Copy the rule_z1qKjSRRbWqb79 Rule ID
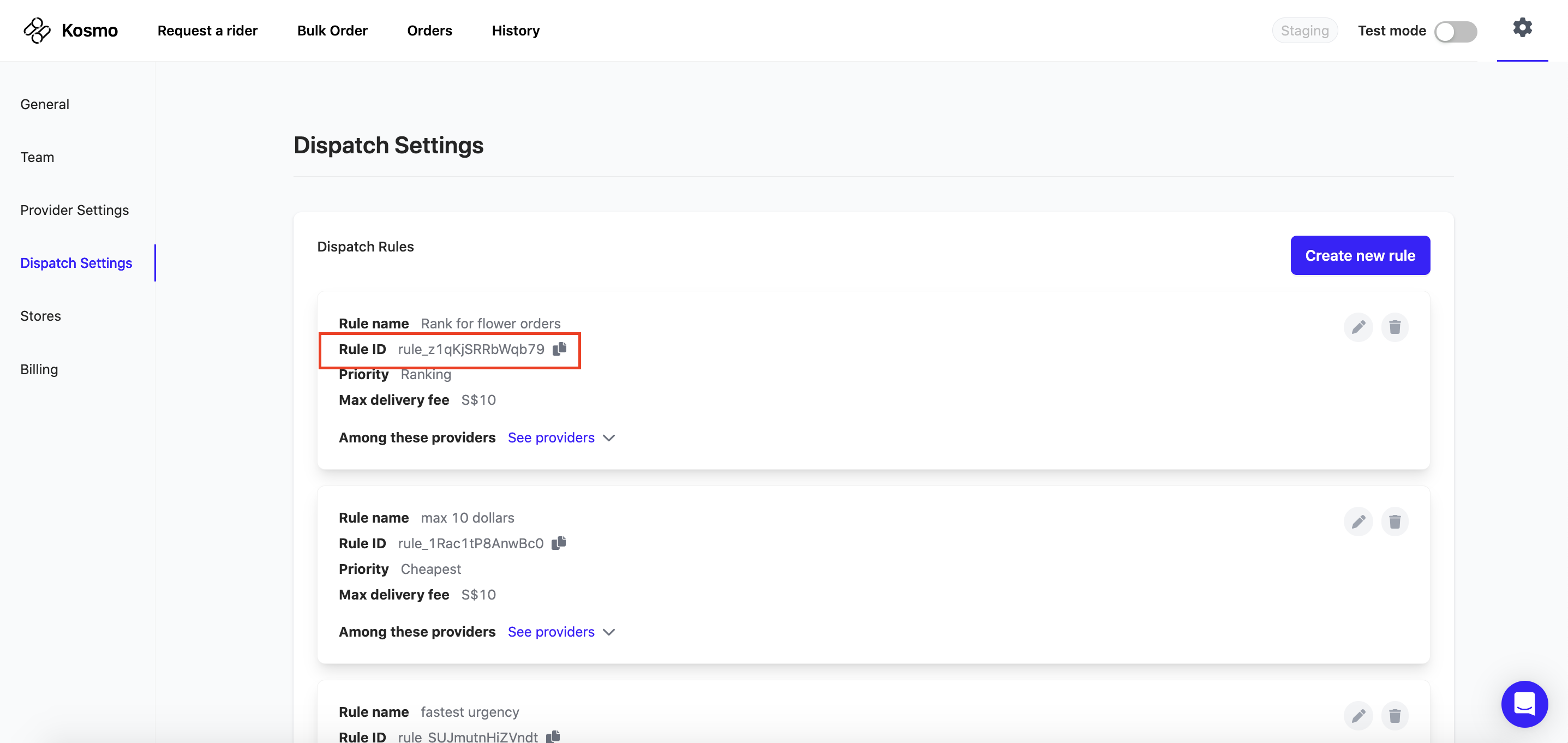This screenshot has width=1568, height=743. (x=559, y=349)
